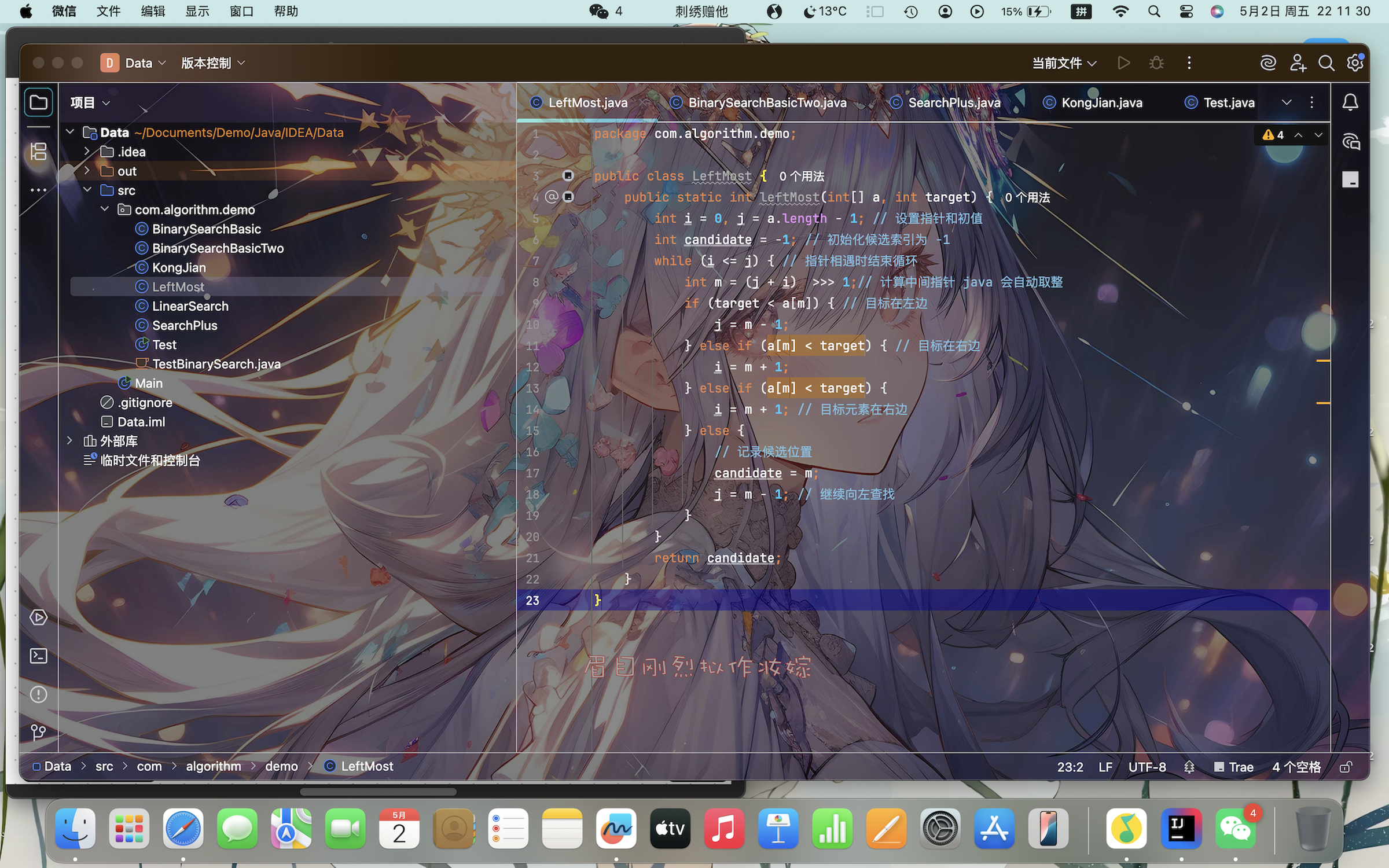The height and width of the screenshot is (868, 1389).
Task: Go to next highlighted warning arrow
Action: (x=1318, y=135)
